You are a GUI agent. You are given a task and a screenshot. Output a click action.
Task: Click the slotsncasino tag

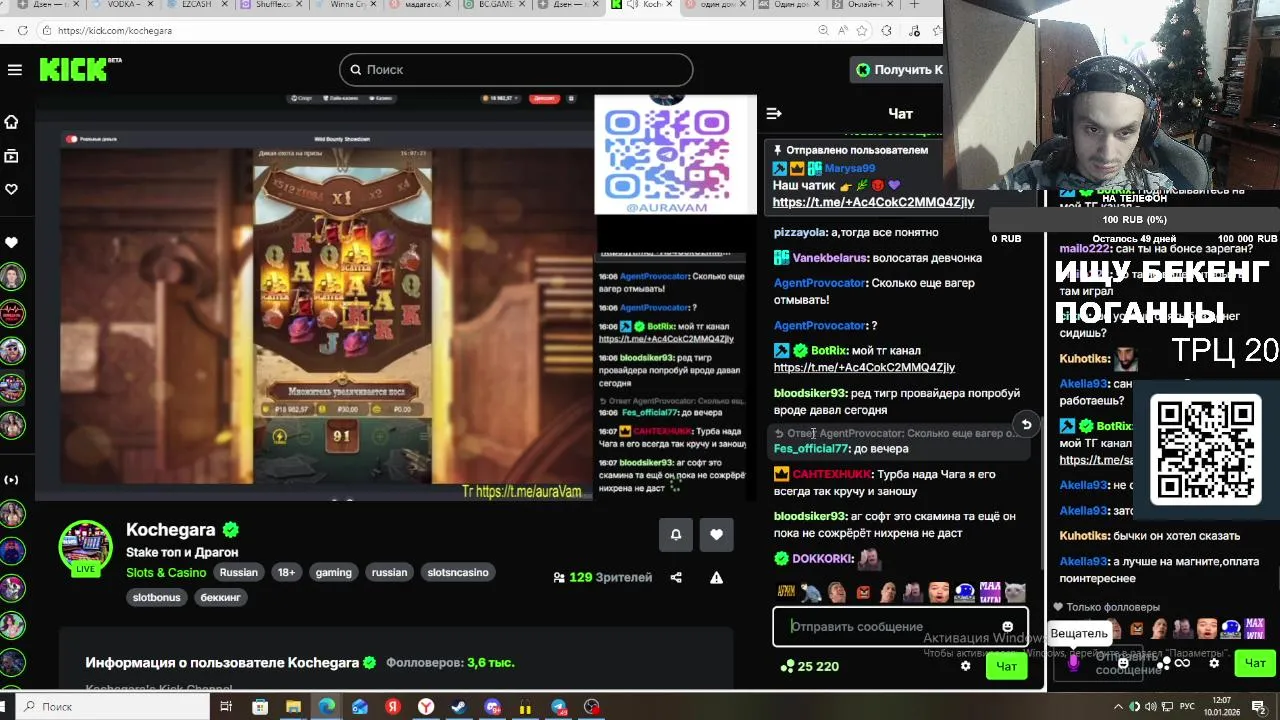point(458,572)
